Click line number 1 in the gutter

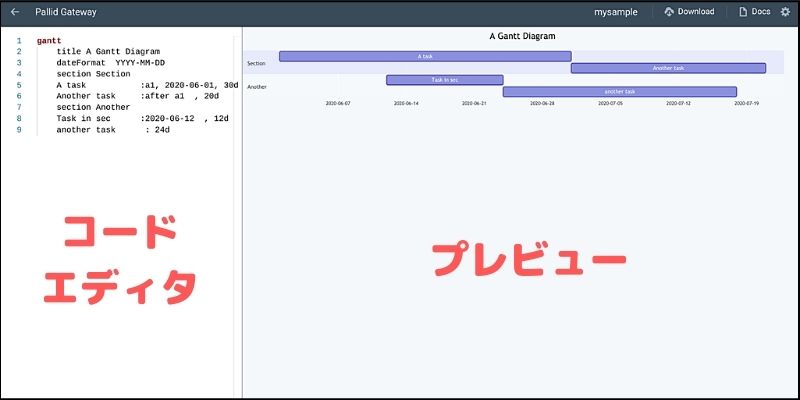(19, 40)
